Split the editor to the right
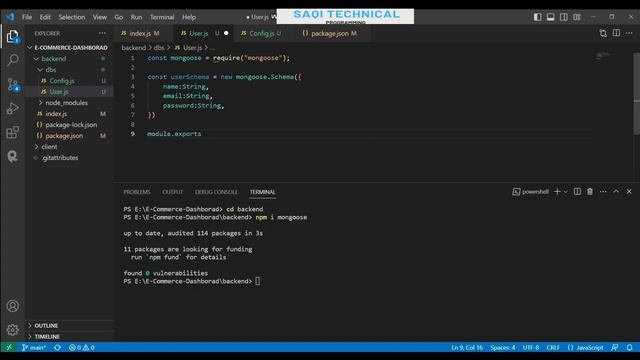Screen dimensions: 640x360 [616, 33]
